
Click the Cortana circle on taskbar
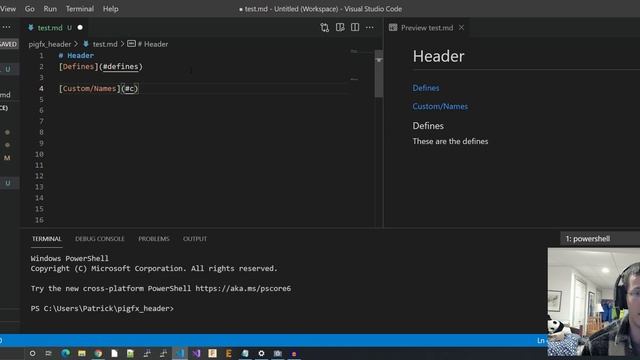click(x=32, y=353)
